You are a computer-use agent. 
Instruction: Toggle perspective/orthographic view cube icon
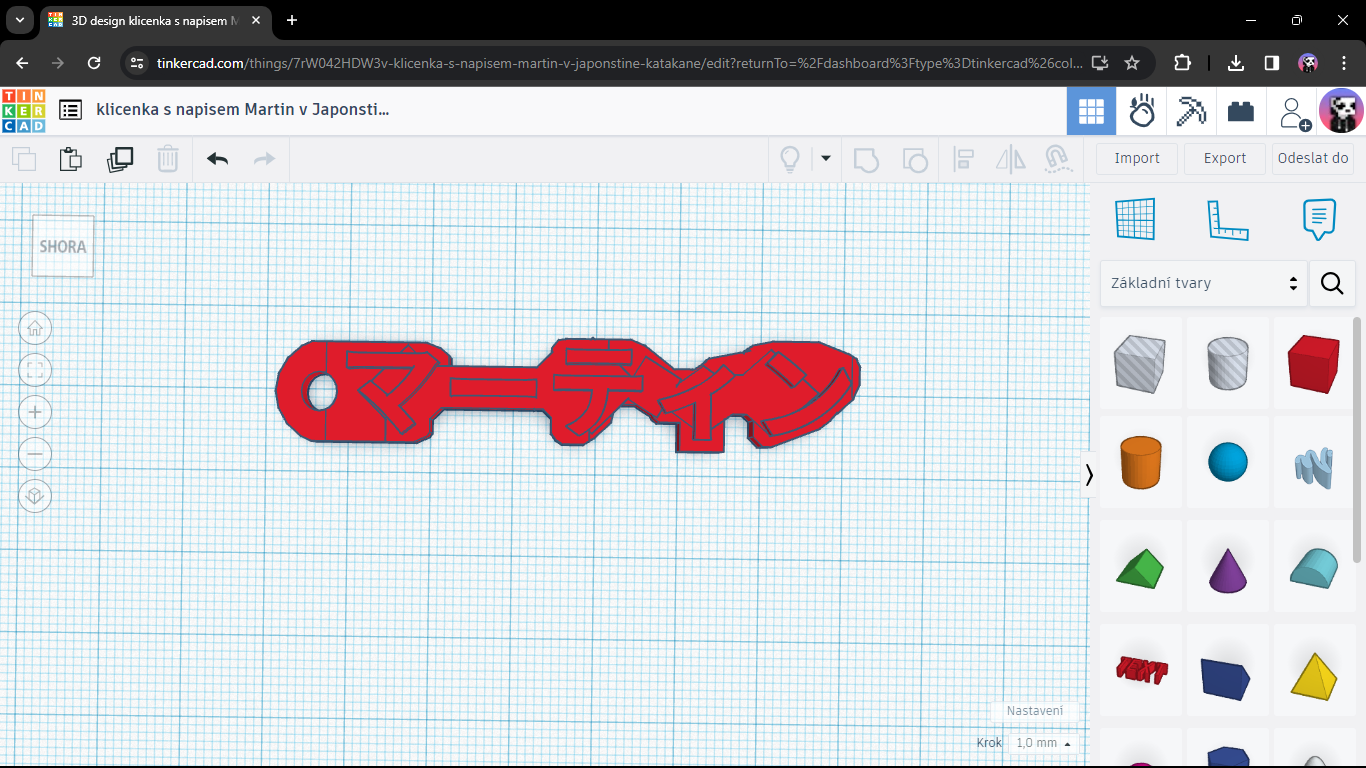35,496
